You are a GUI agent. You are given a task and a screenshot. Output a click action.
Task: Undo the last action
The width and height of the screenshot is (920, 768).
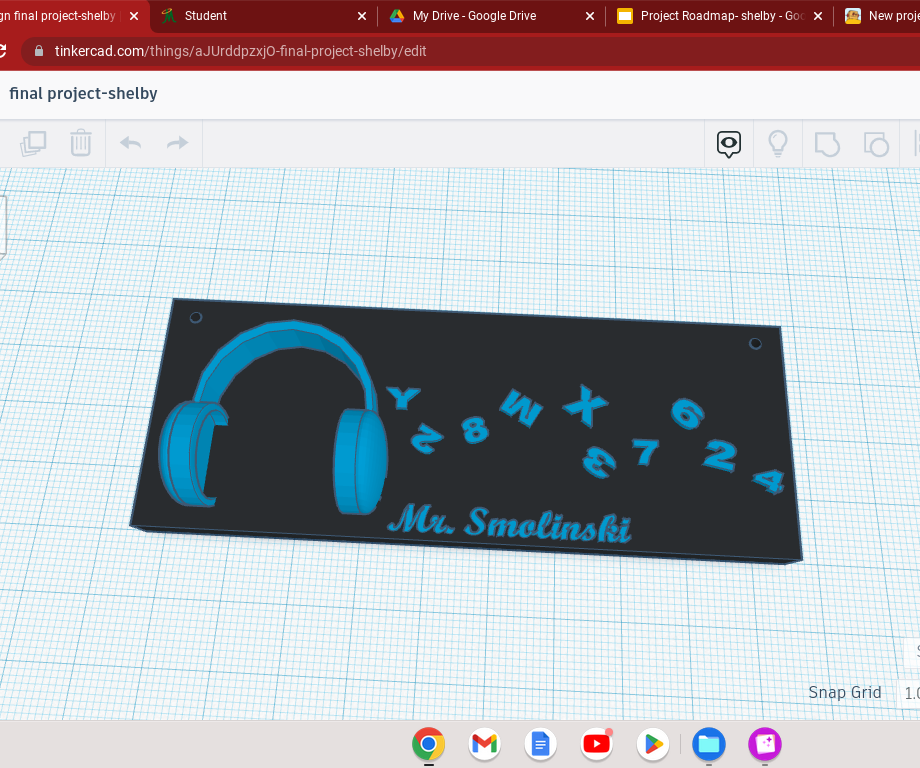129,143
